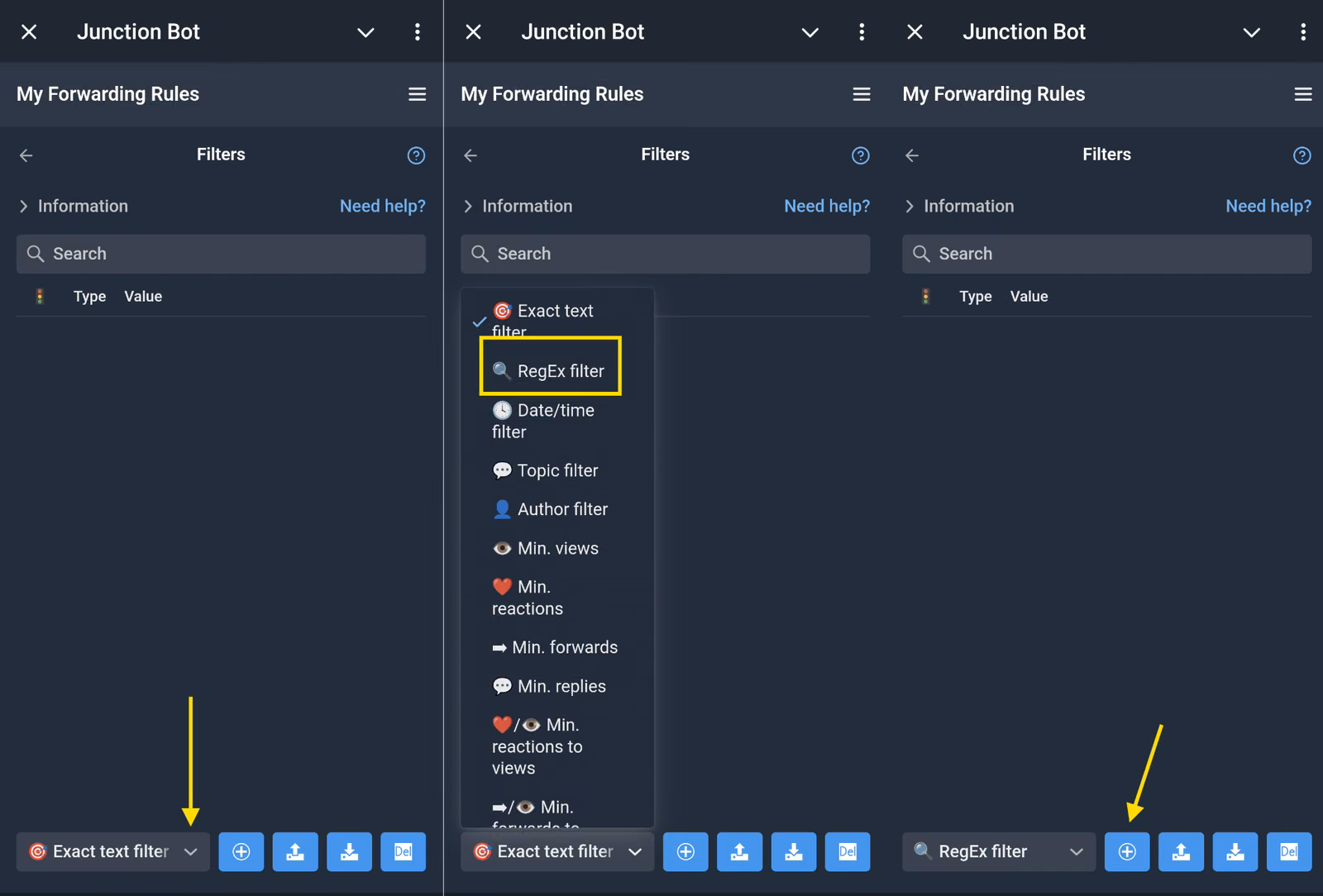Viewport: 1323px width, 896px height.
Task: Click the add filter plus button in left panel
Action: (x=241, y=851)
